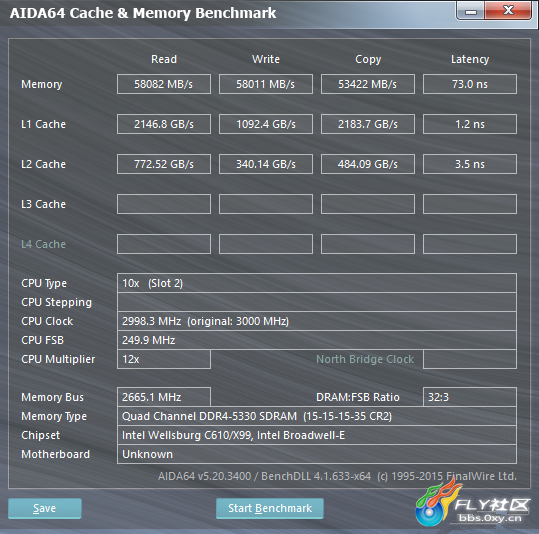Click the Memory Copy value box

pyautogui.click(x=368, y=84)
